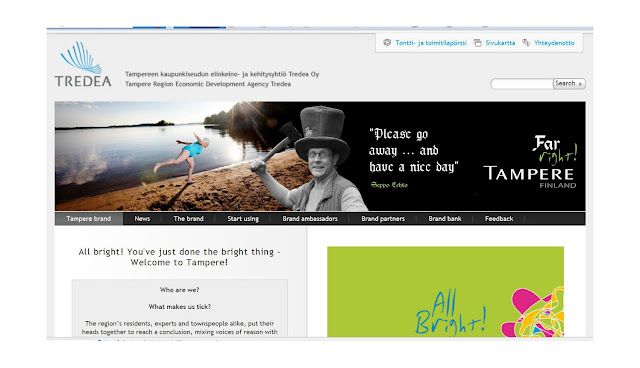Click the All Bright! green image
Image resolution: width=640 pixels, height=368 pixels.
445,292
